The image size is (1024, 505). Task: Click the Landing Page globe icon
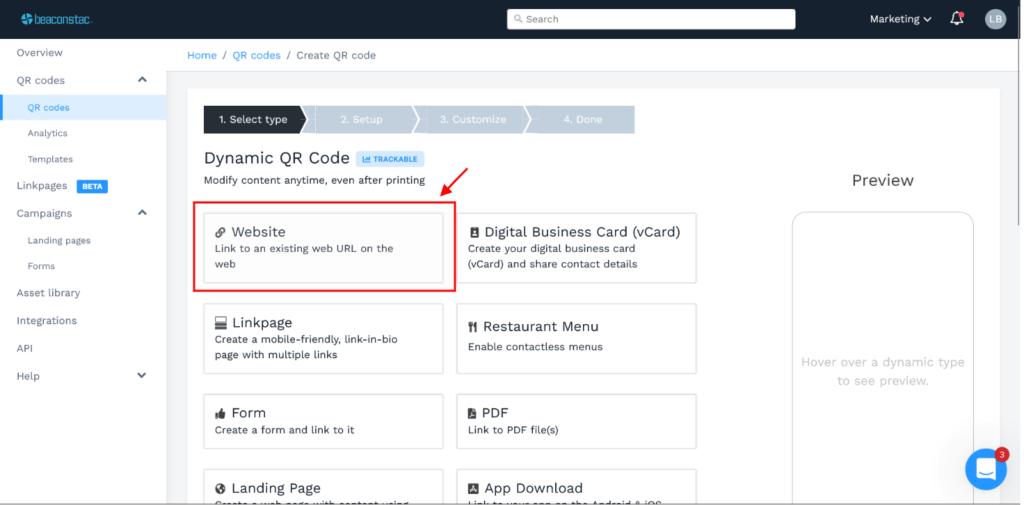point(220,489)
